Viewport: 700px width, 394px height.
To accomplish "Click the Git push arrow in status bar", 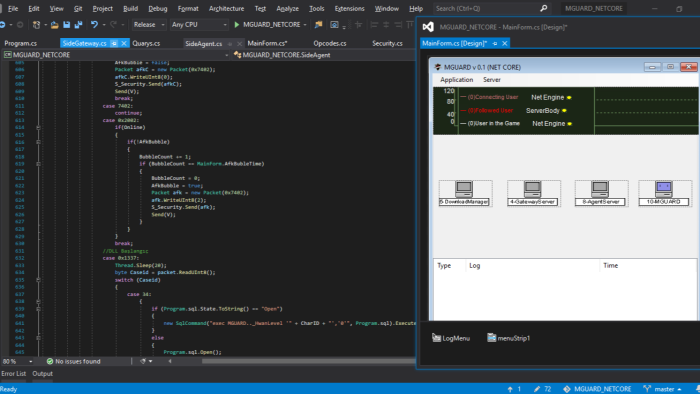I will tap(510, 389).
